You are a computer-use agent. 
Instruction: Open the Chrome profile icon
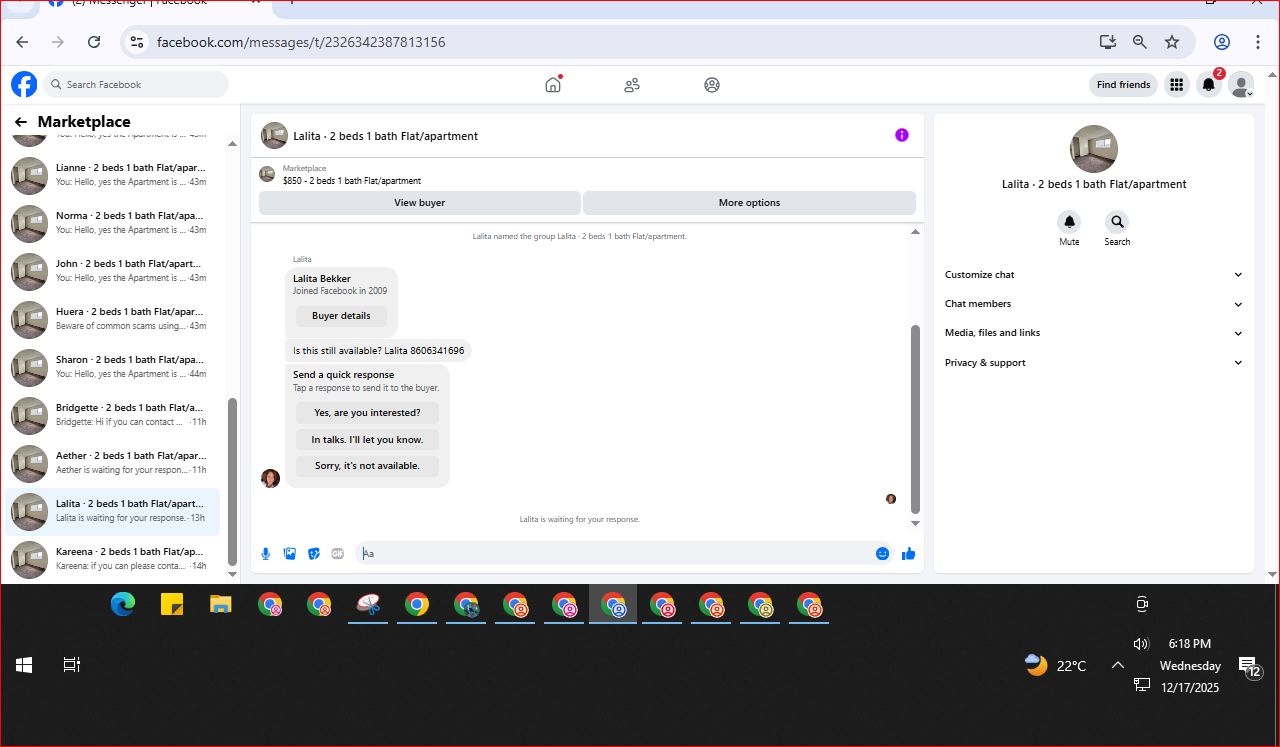point(1222,42)
